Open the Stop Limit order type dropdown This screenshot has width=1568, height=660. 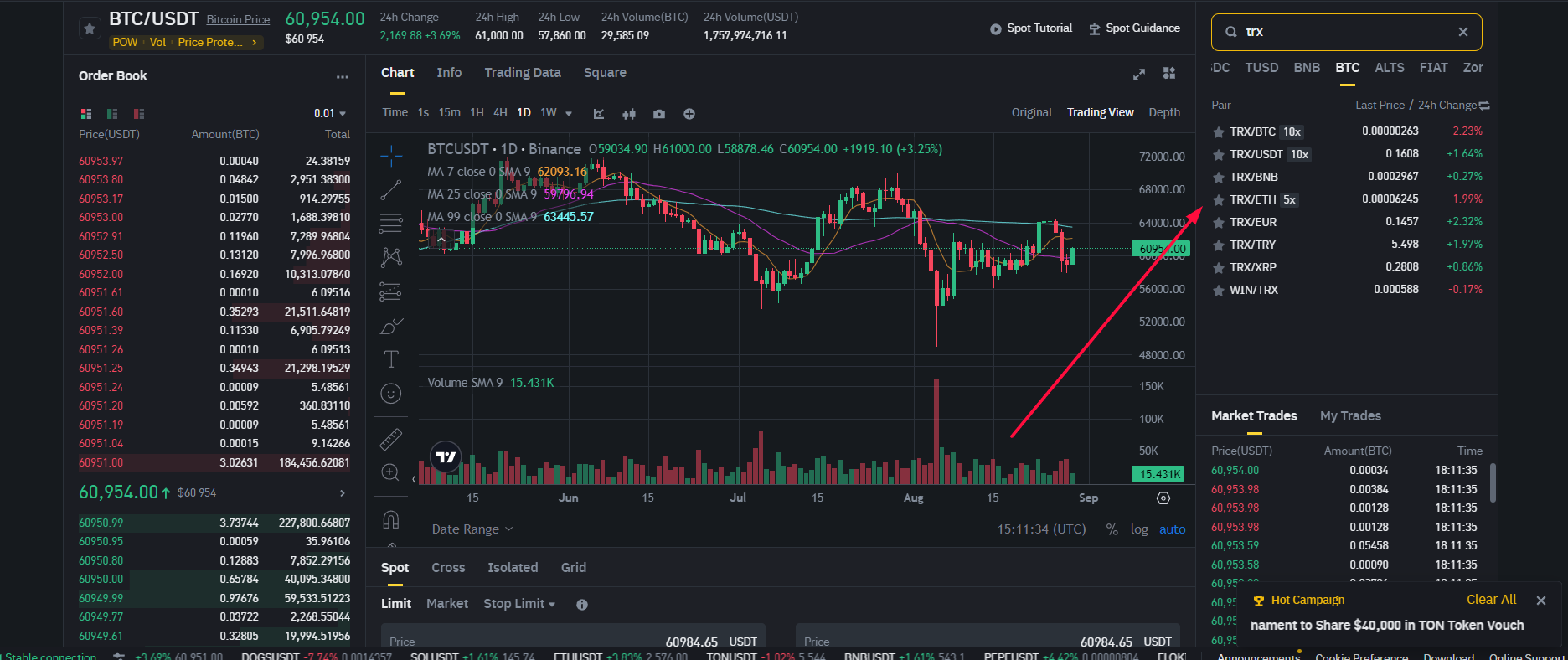[519, 604]
